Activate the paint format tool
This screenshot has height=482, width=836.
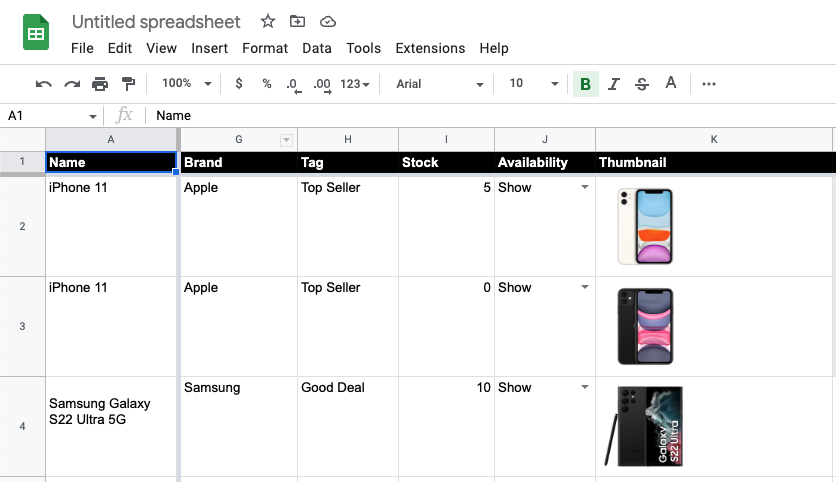(128, 84)
